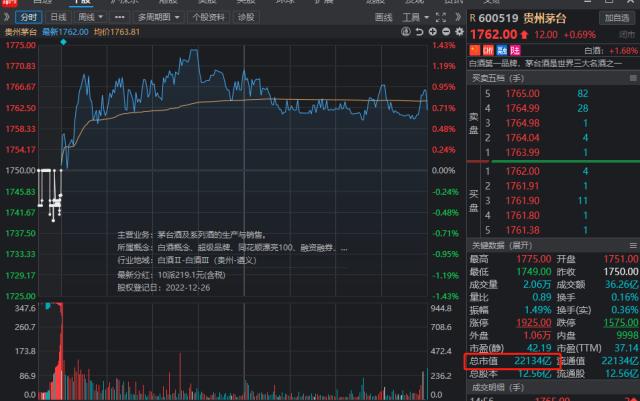Click the cyan diamond event marker on the chart
This screenshot has width=640, height=401.
63,42
